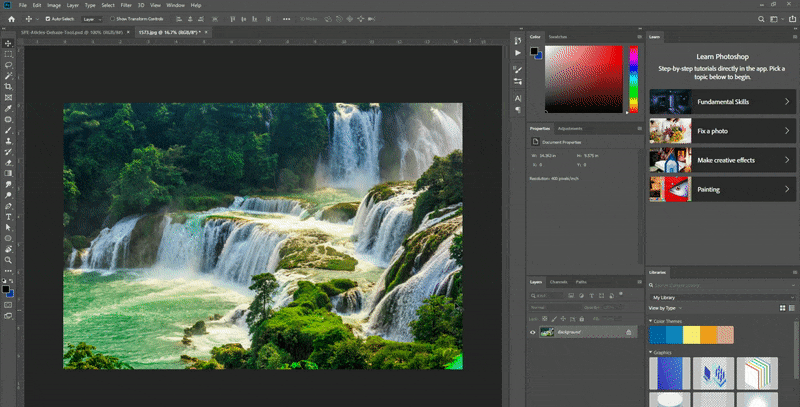Click the Home icon in options bar
The height and width of the screenshot is (407, 800).
(x=9, y=18)
